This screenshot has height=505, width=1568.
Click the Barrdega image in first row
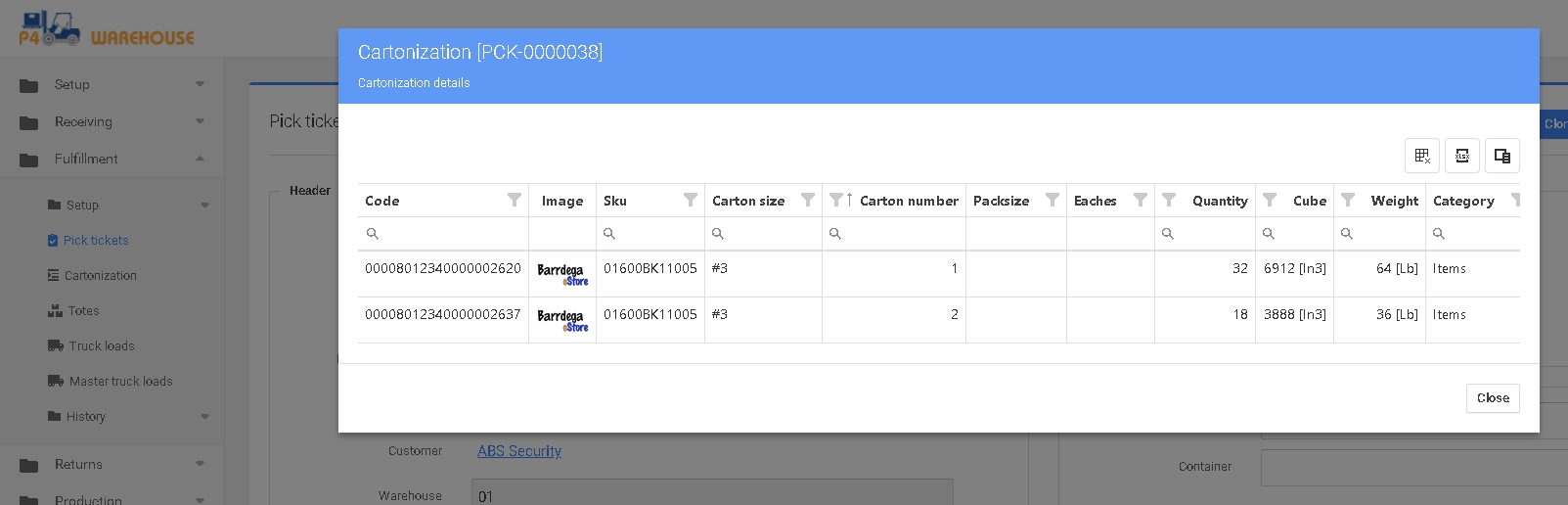[x=562, y=274]
